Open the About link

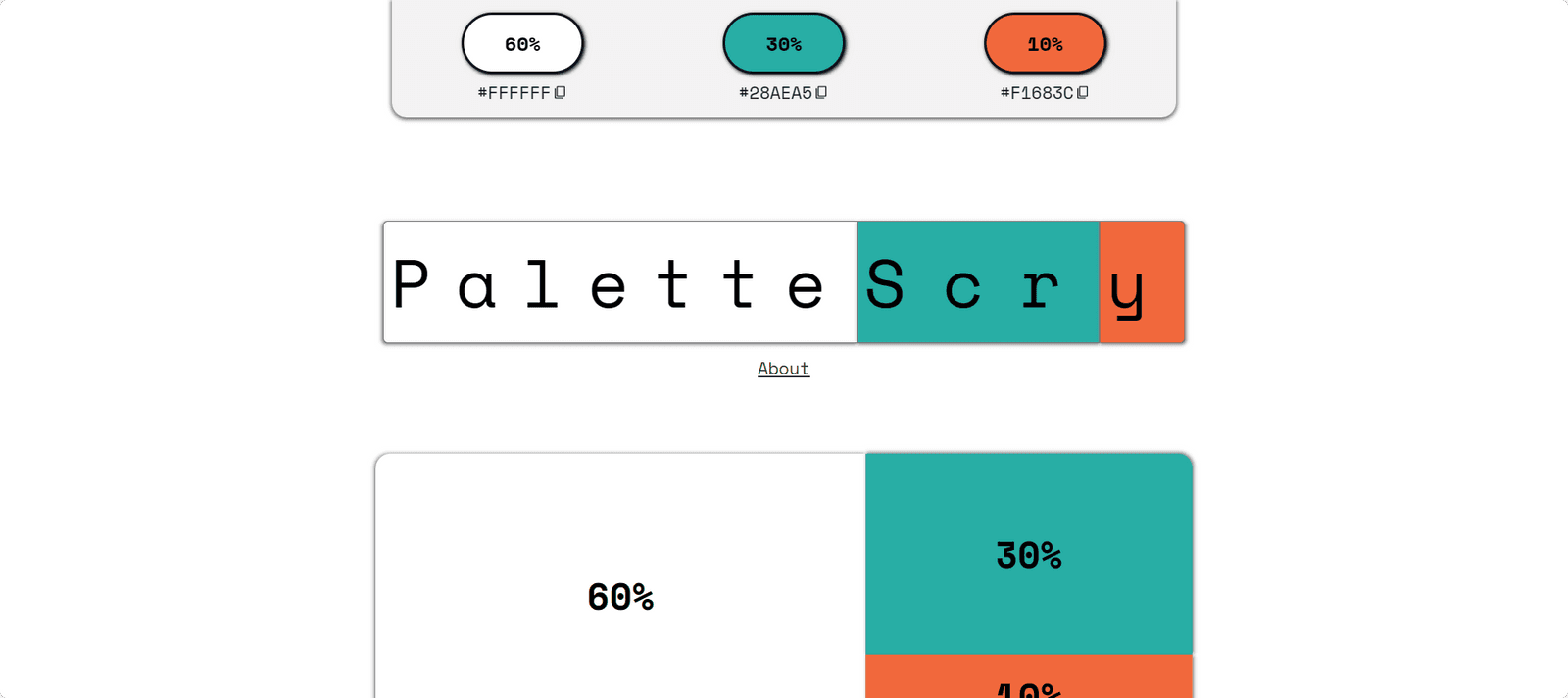[783, 369]
